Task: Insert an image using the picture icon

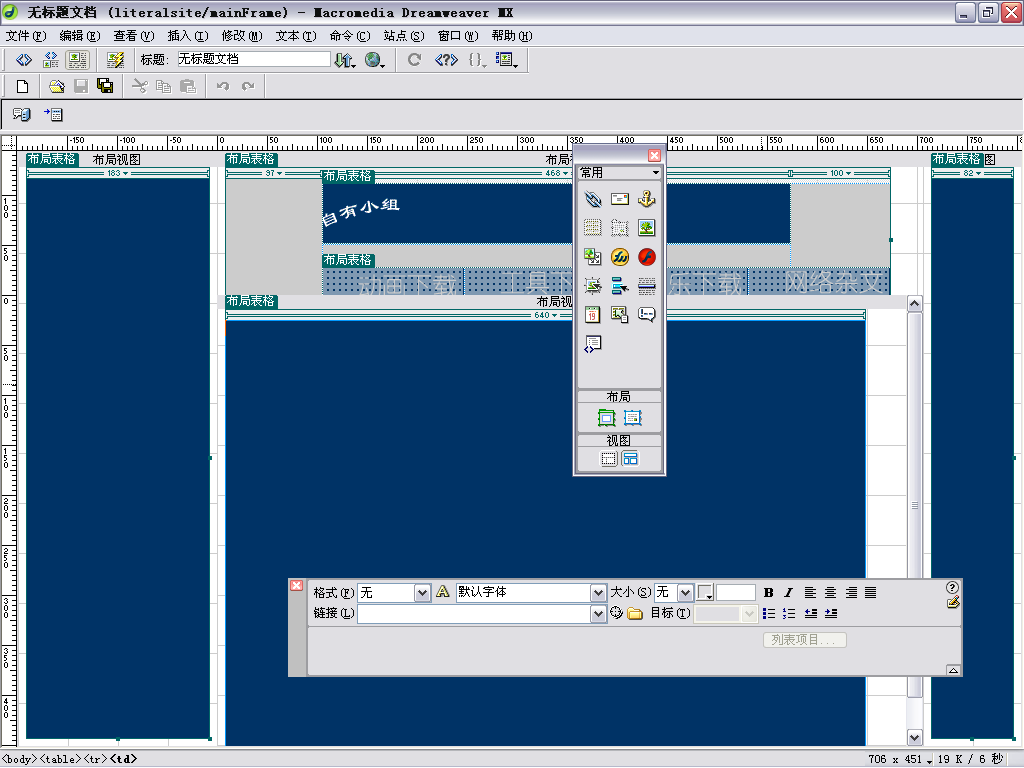Action: 647,228
